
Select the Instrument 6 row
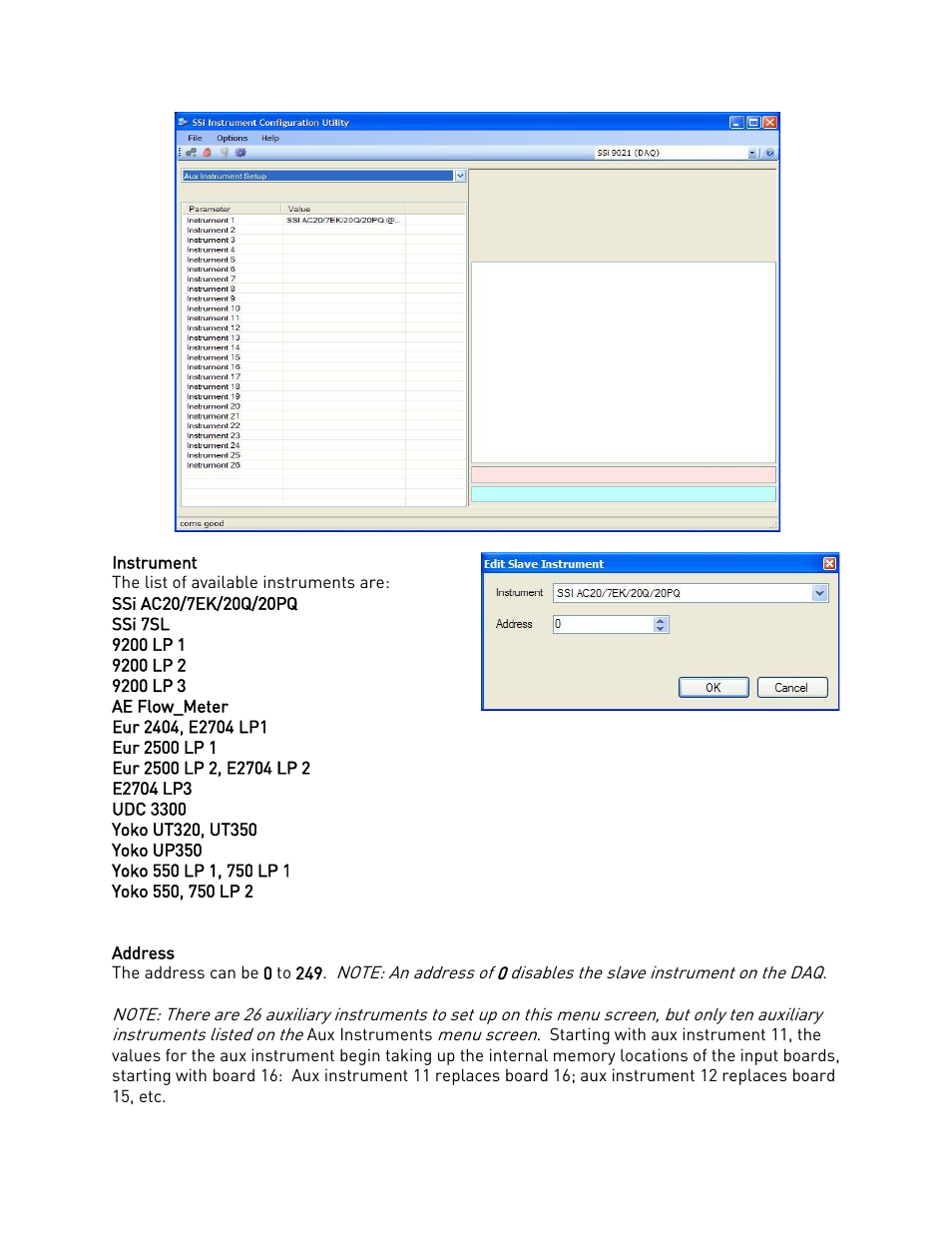pyautogui.click(x=323, y=269)
